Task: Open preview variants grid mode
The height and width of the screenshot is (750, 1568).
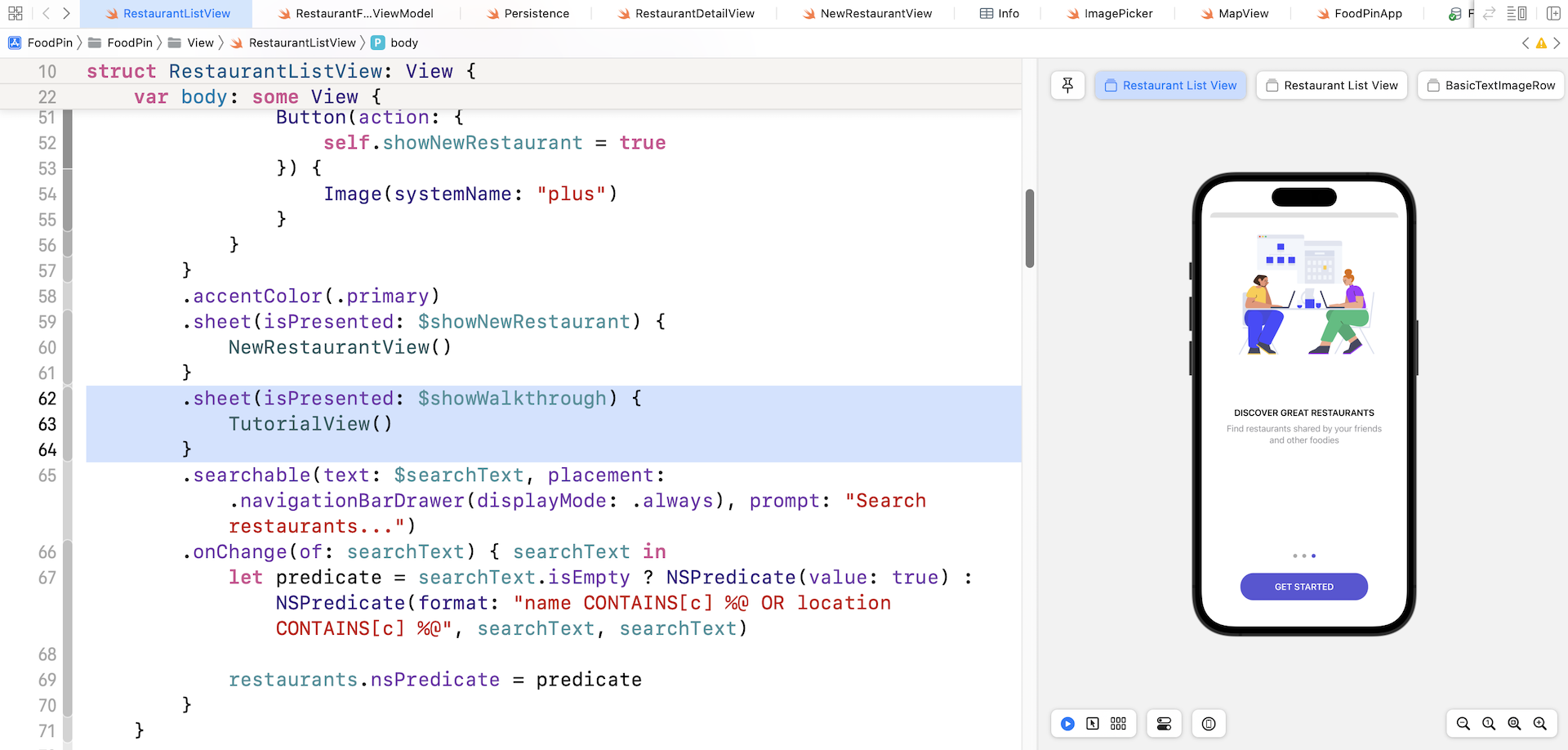Action: pos(1119,723)
